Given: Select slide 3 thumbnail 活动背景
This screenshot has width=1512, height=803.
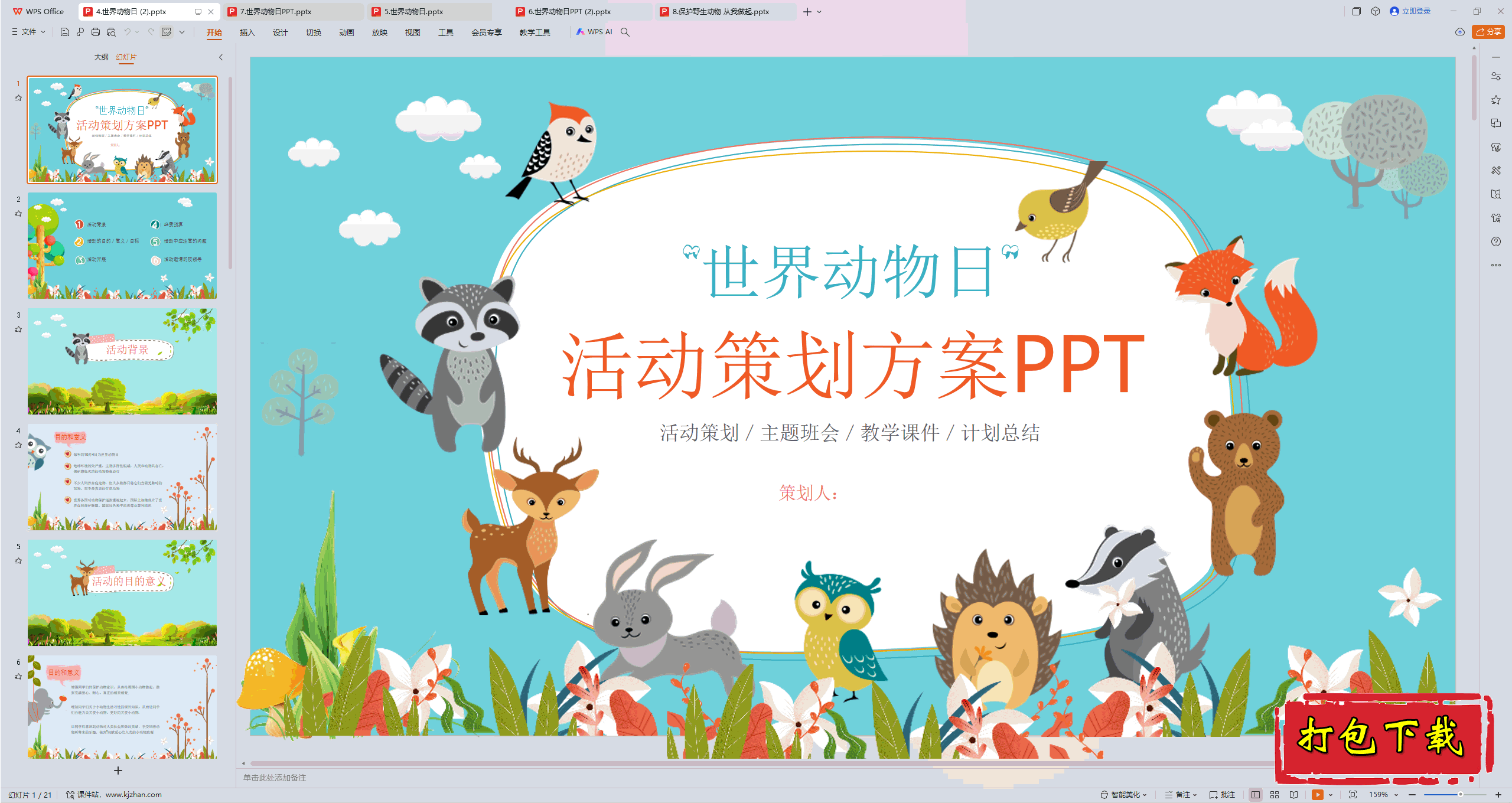Looking at the screenshot, I should pyautogui.click(x=122, y=361).
